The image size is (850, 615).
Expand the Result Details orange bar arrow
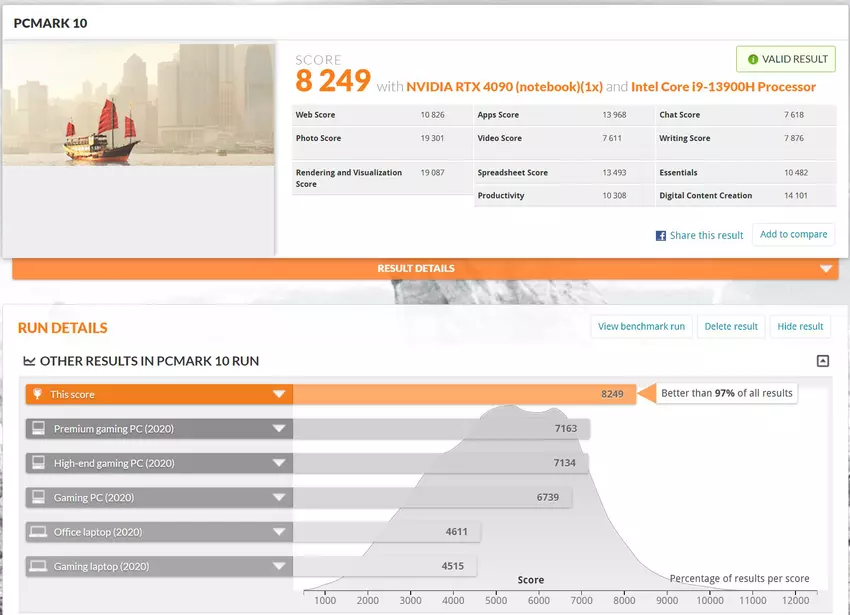coord(825,269)
